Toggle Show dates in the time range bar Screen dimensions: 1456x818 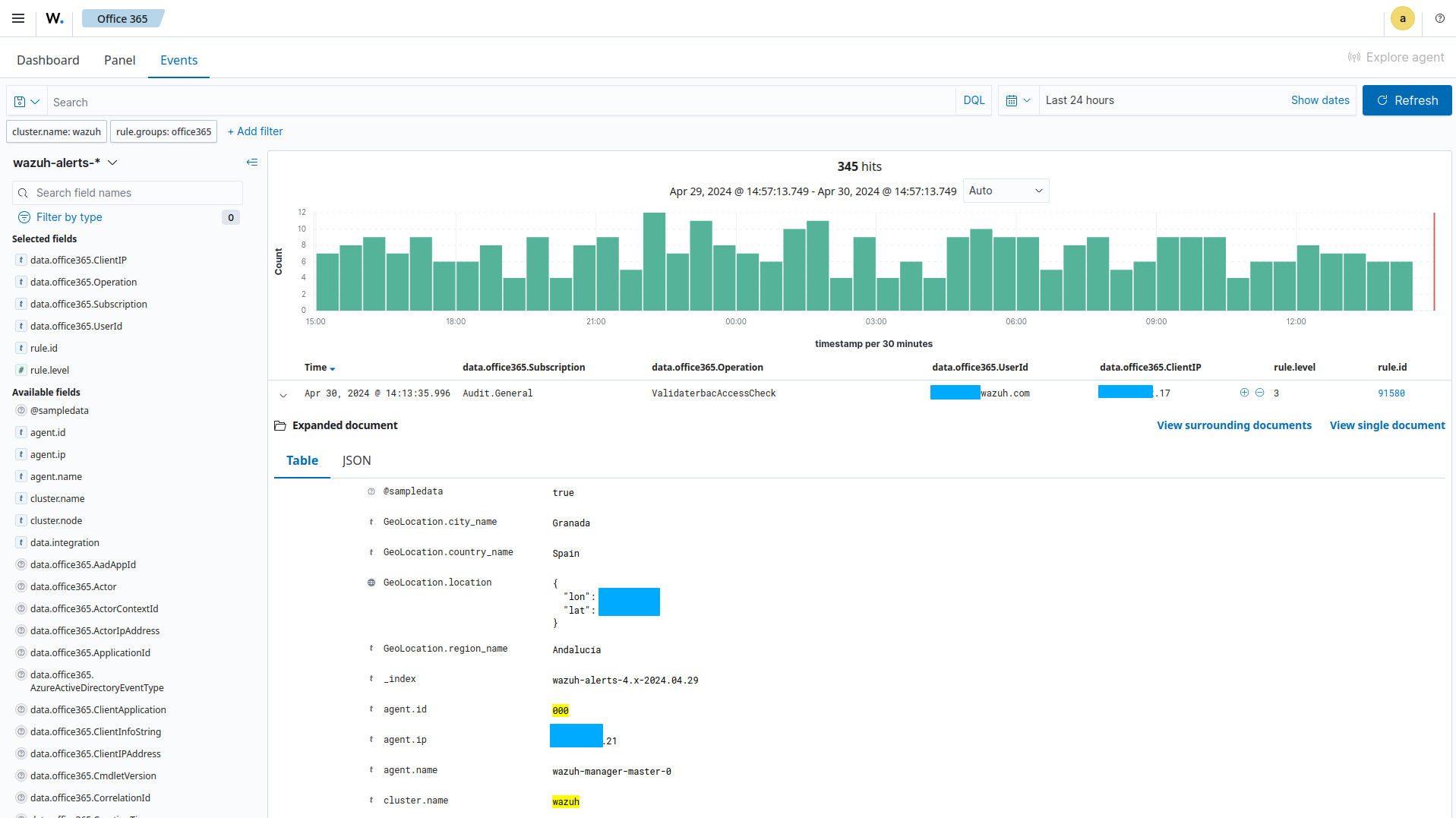(1320, 99)
